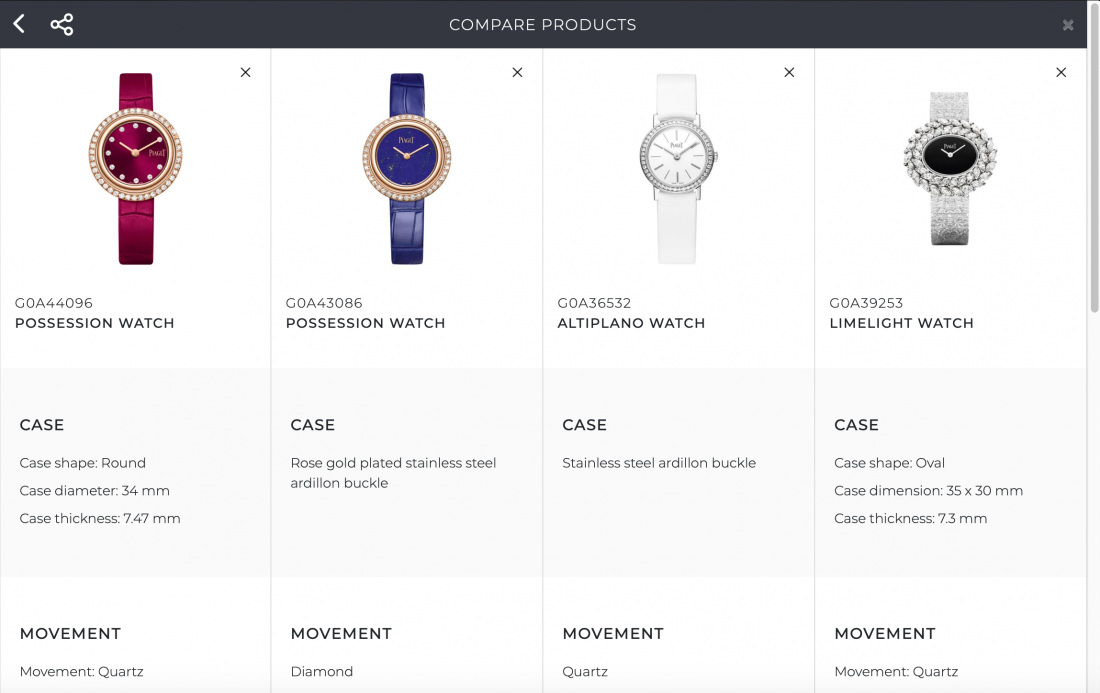Open the share icon in header
The height and width of the screenshot is (693, 1100).
pyautogui.click(x=62, y=25)
